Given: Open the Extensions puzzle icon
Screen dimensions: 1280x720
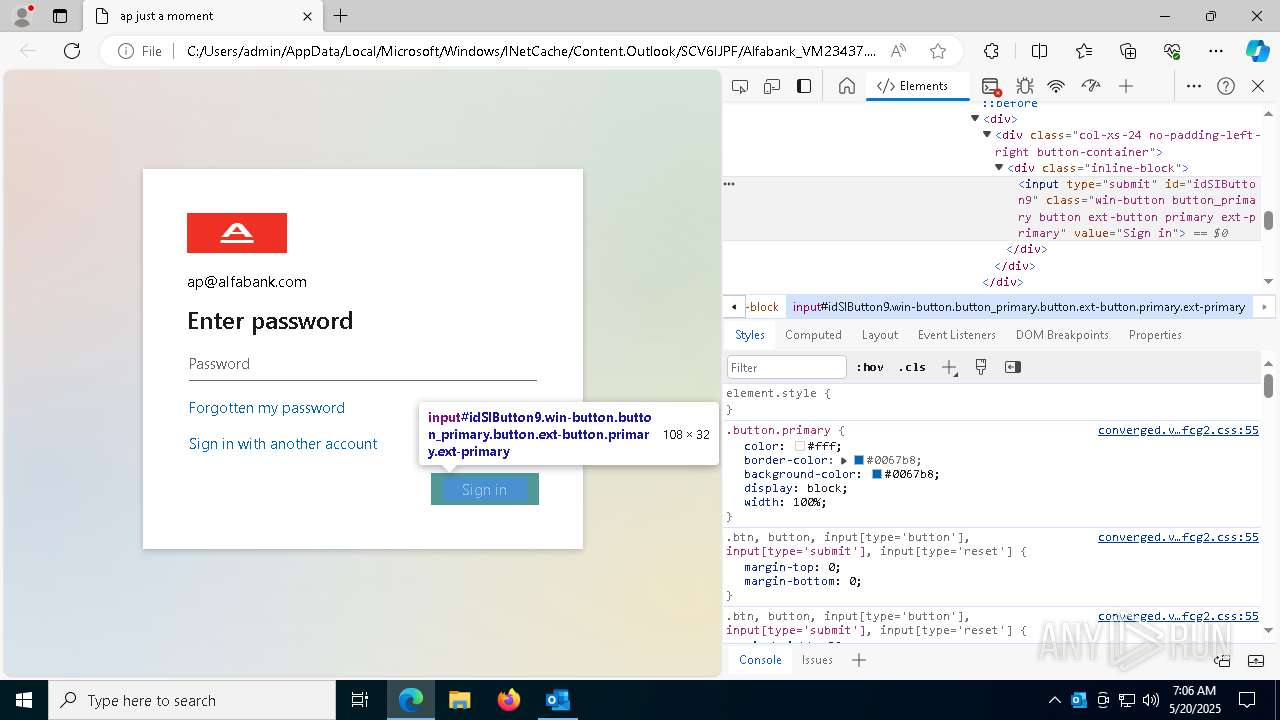Looking at the screenshot, I should tap(991, 51).
